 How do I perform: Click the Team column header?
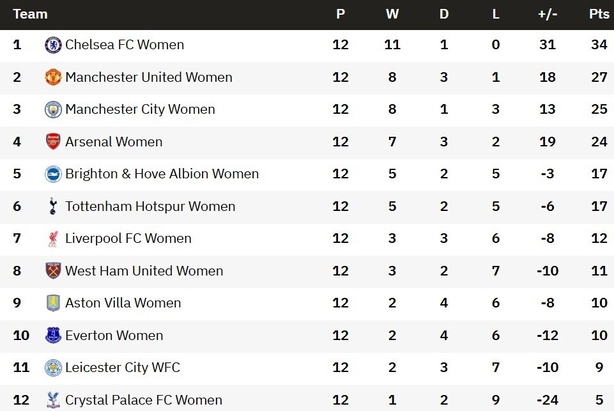[30, 14]
